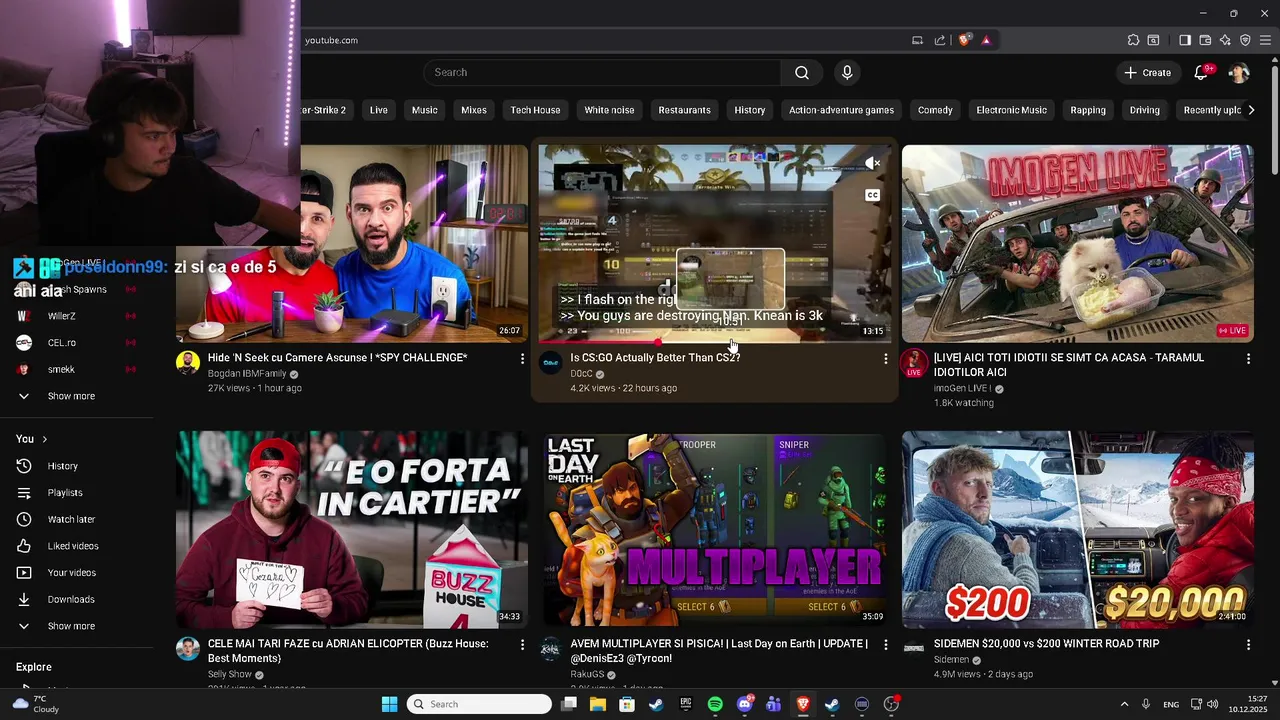
Task: Show hidden system tray icons chevron
Action: point(1124,704)
